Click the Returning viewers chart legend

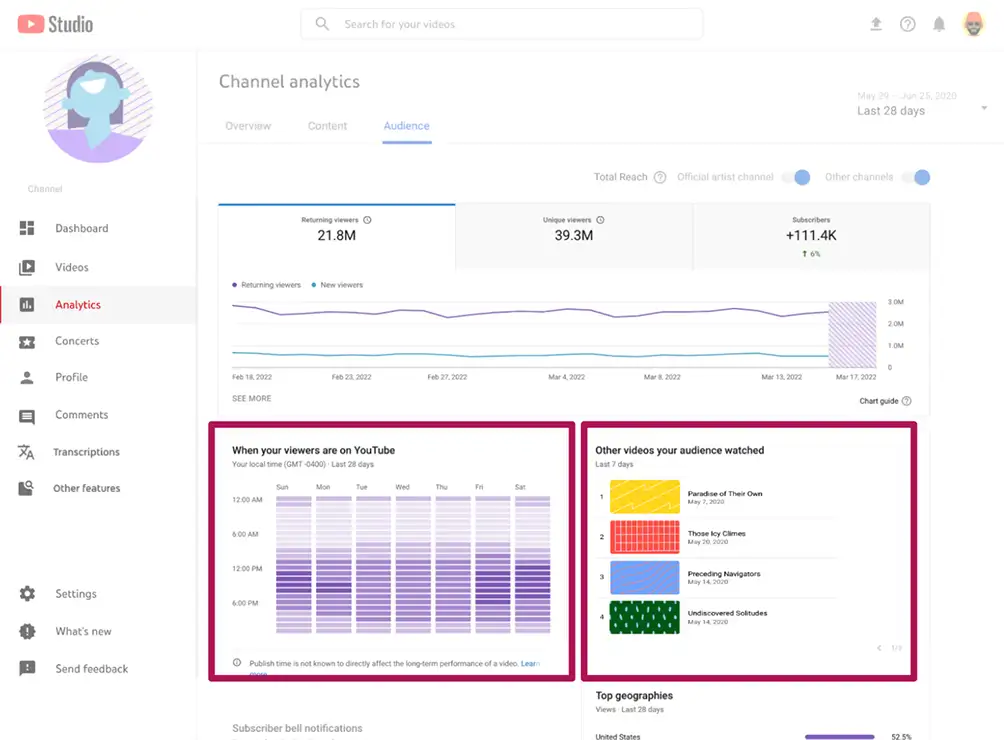click(266, 285)
